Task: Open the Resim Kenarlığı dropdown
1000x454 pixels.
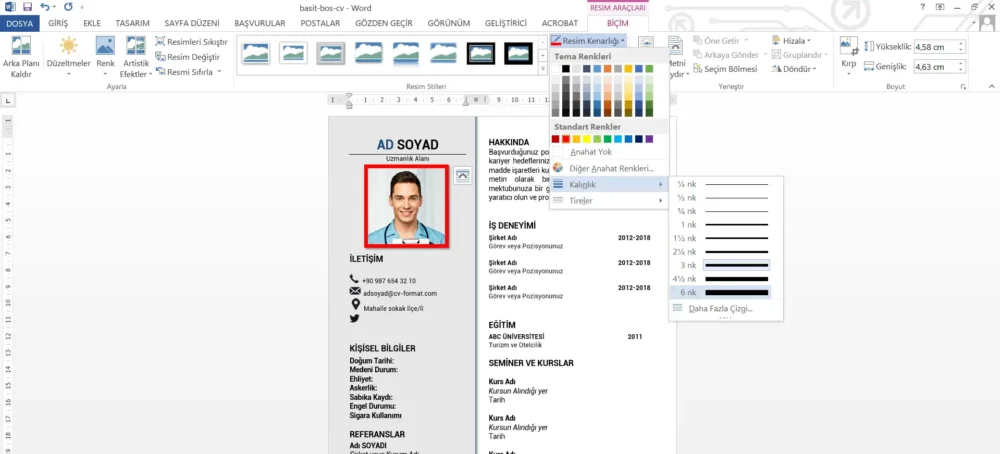Action: (588, 40)
